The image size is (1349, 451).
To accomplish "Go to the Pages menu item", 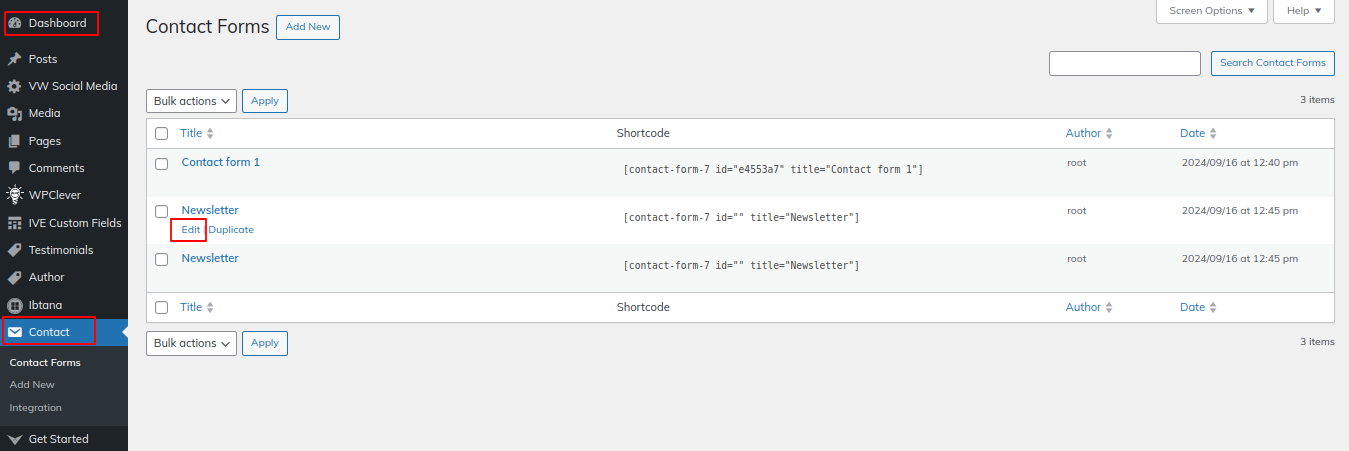I will coord(44,141).
